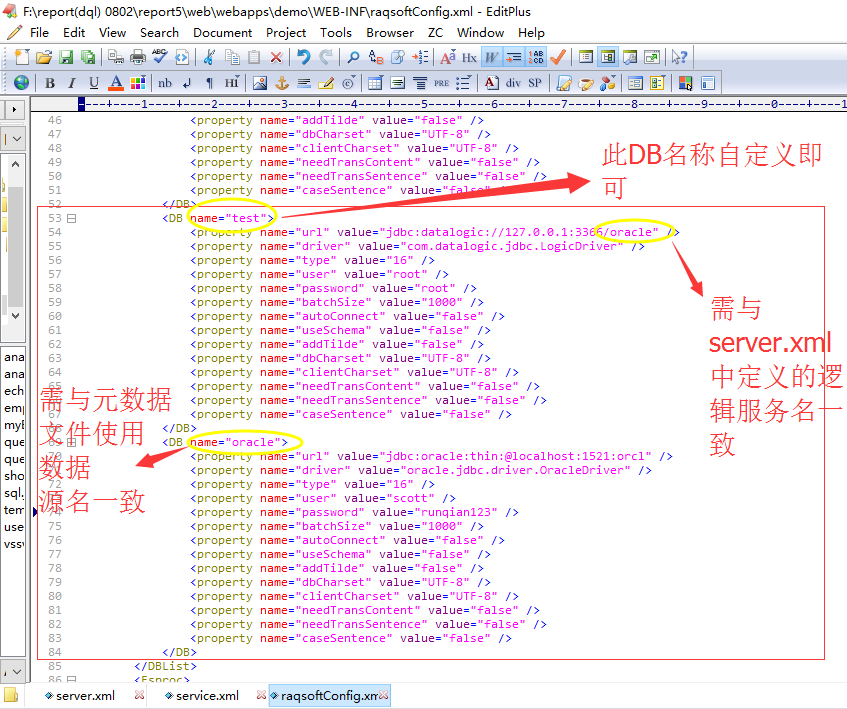The height and width of the screenshot is (709, 847).
Task: Toggle Bold formatting button
Action: (50, 83)
